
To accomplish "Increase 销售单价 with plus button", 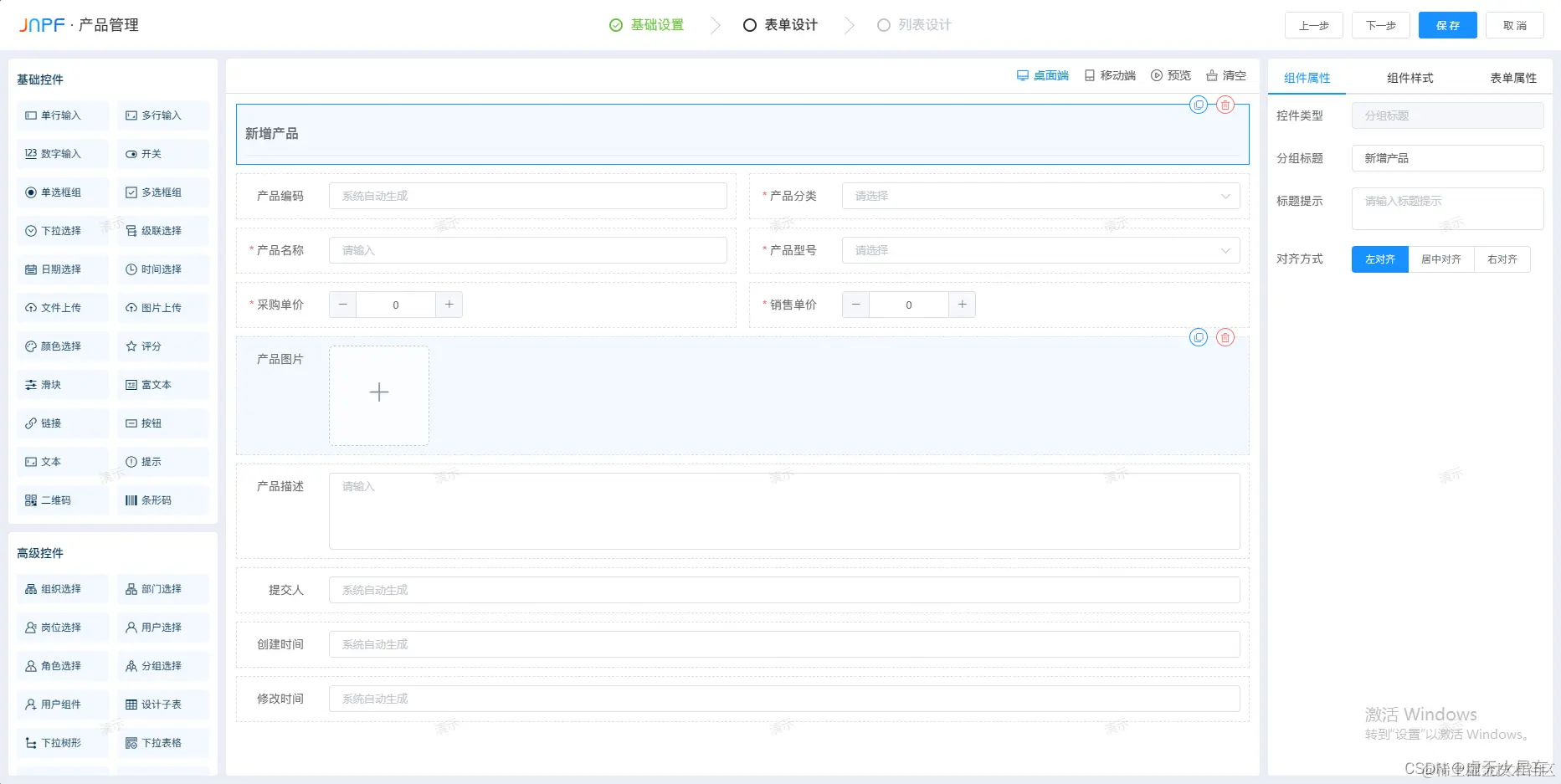I will 963,305.
